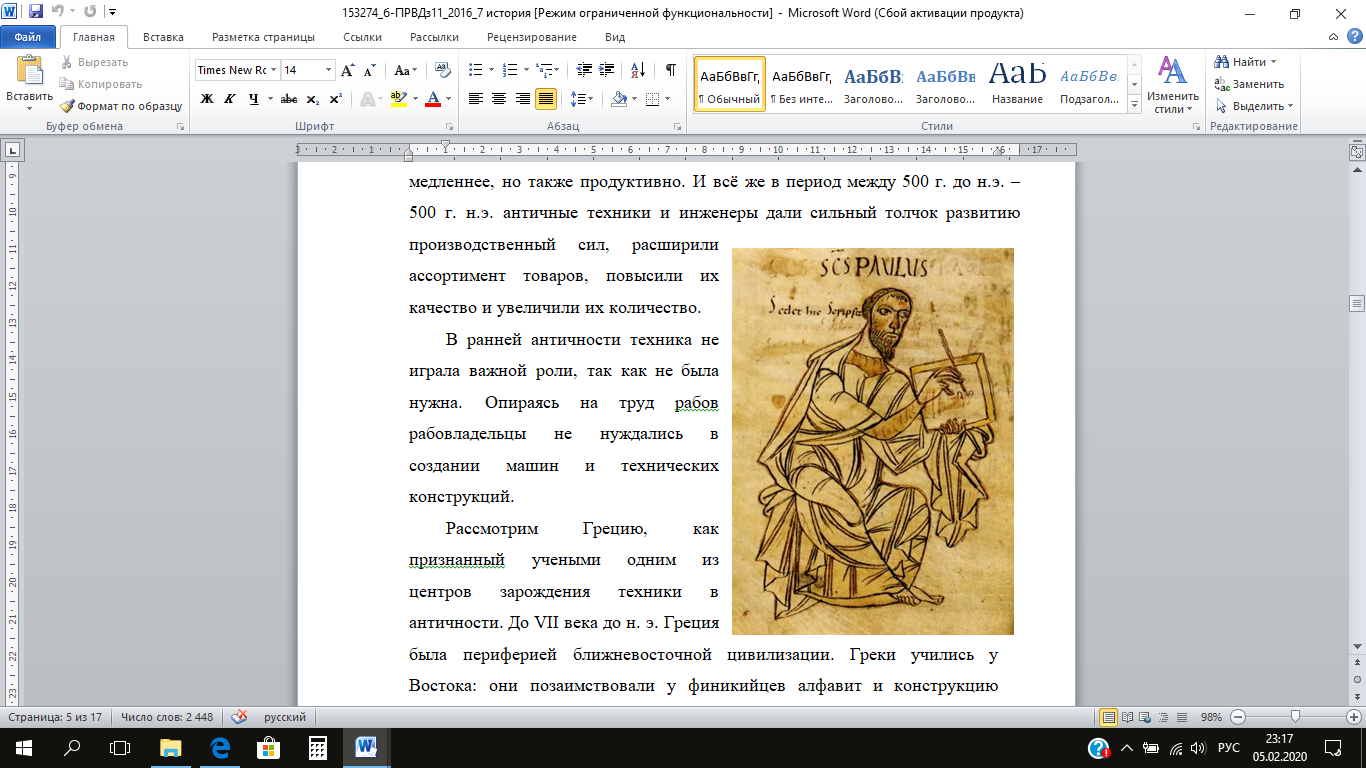
Task: Apply superscript formatting
Action: [335, 99]
